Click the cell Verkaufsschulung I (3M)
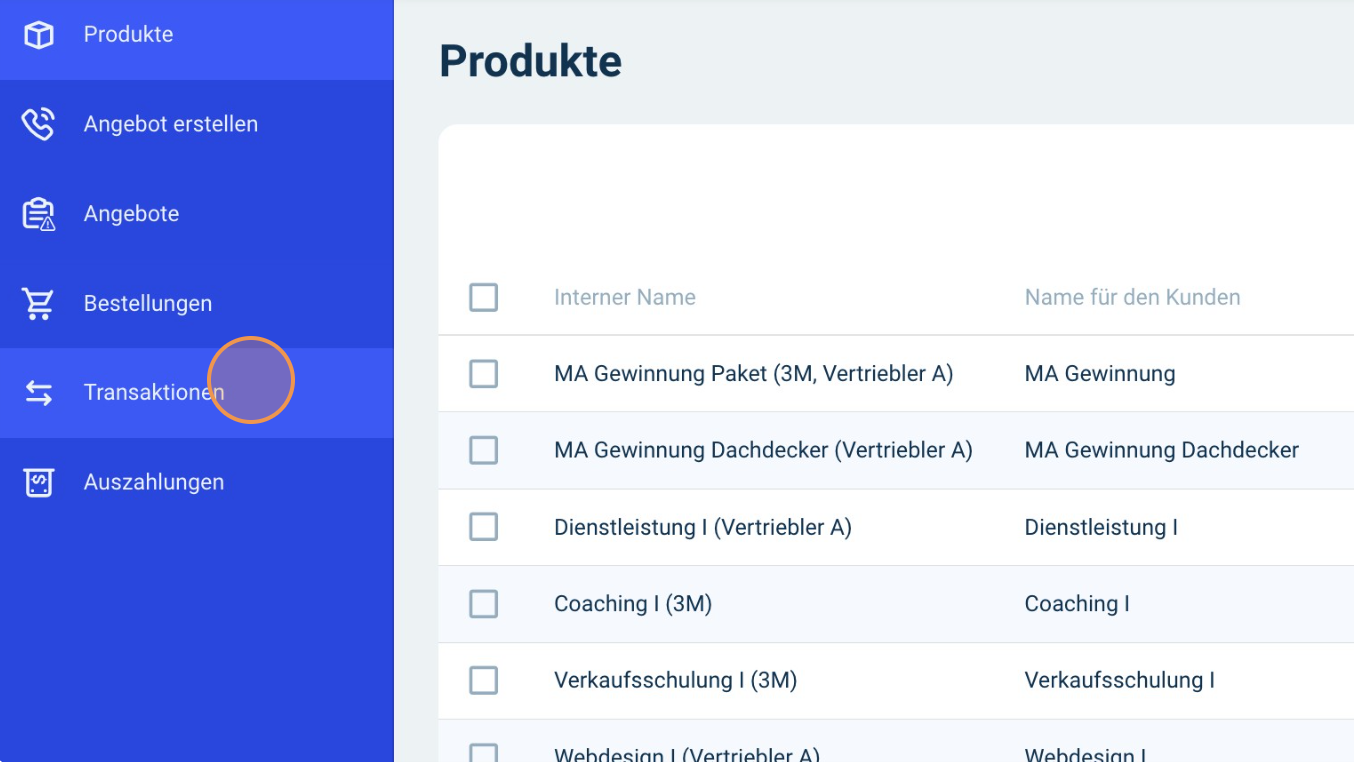The height and width of the screenshot is (762, 1354). point(676,680)
